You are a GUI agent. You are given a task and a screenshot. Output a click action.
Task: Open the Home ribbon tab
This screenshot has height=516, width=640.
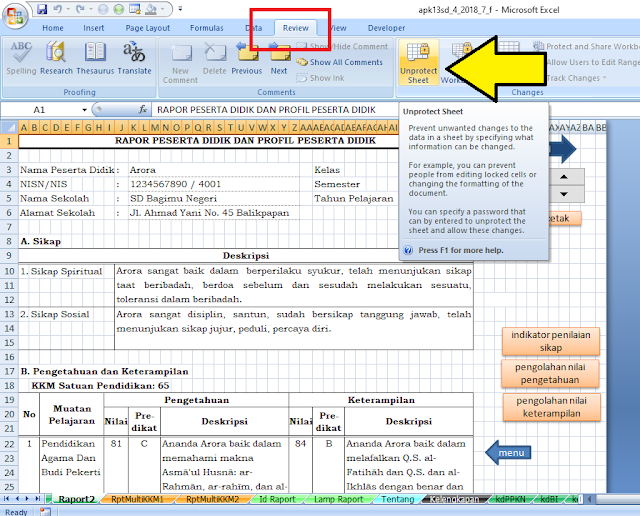[53, 28]
